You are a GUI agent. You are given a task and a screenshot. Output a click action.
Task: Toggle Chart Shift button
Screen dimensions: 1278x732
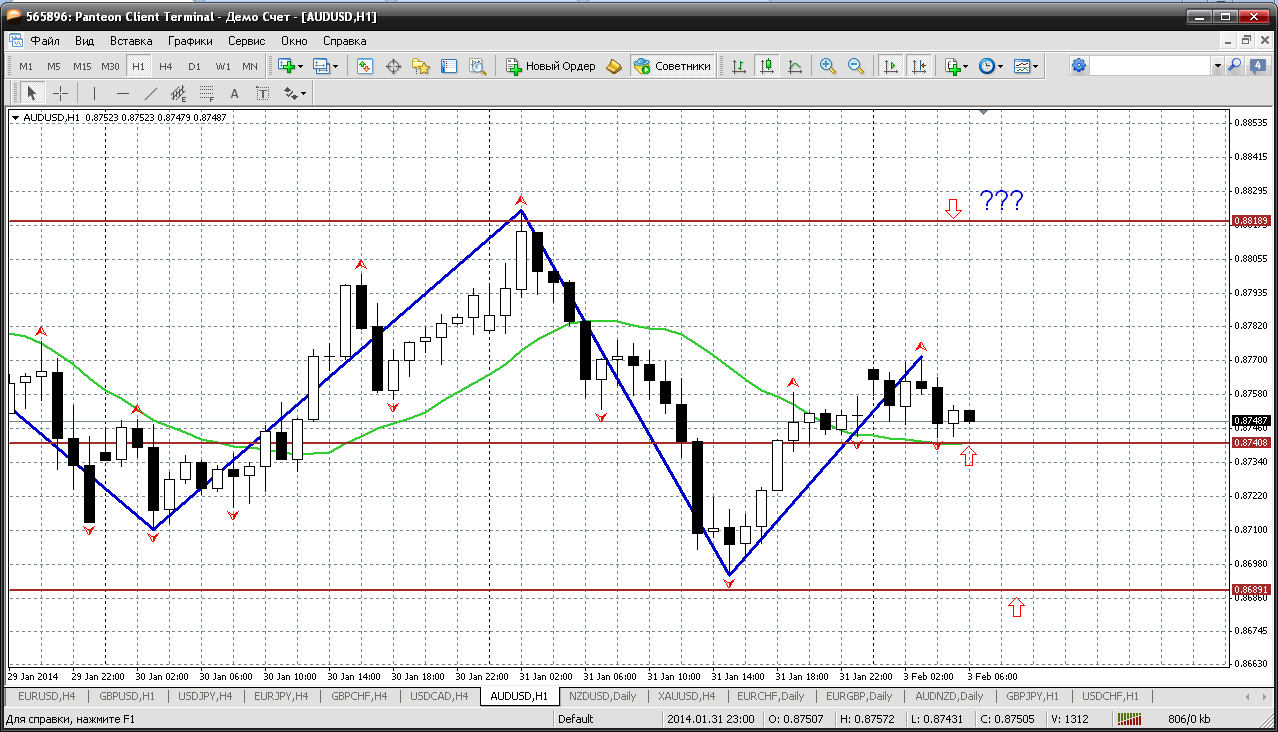pos(918,66)
